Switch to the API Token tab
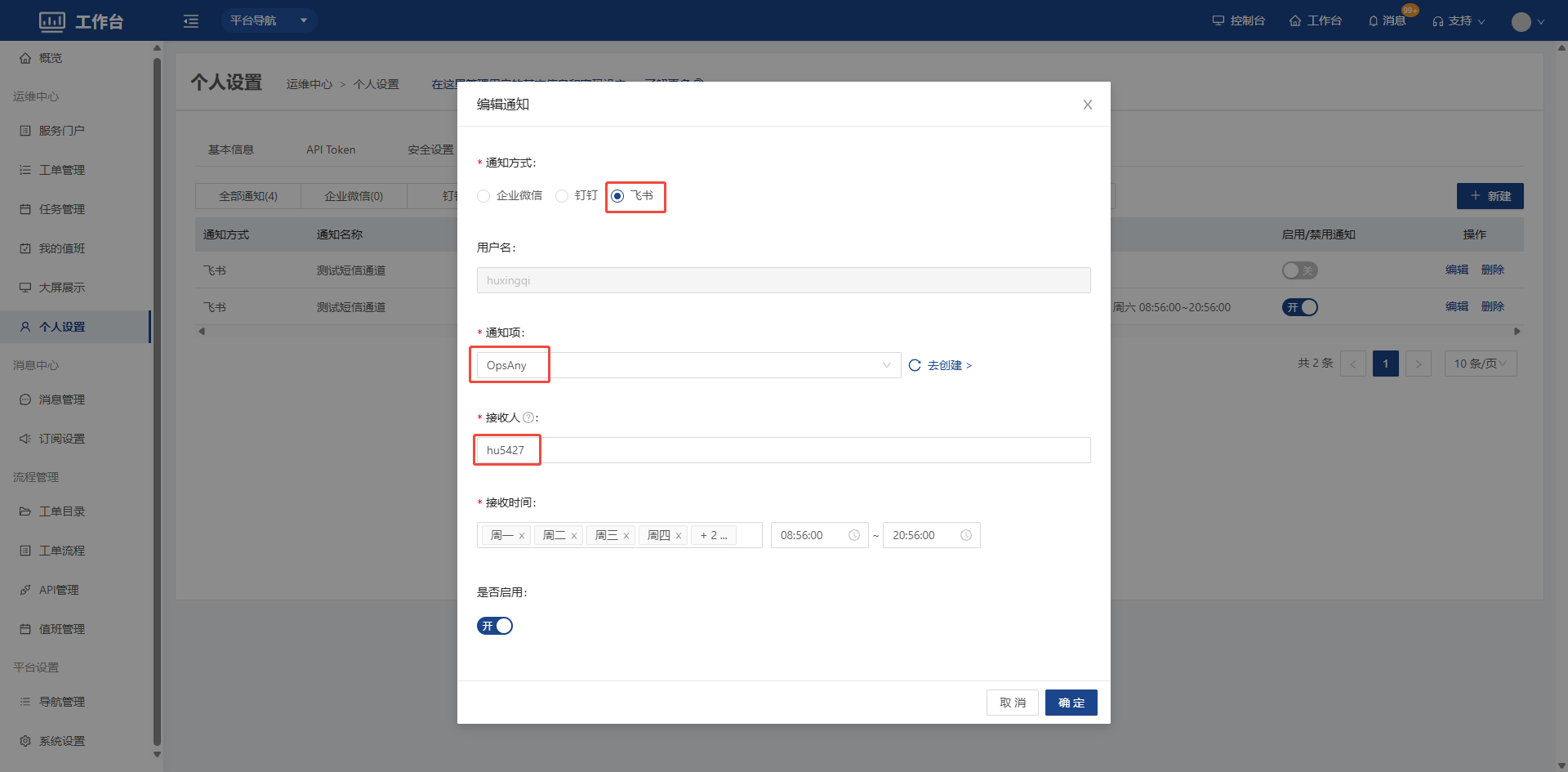Screen dimensions: 1568x772 [x=331, y=149]
